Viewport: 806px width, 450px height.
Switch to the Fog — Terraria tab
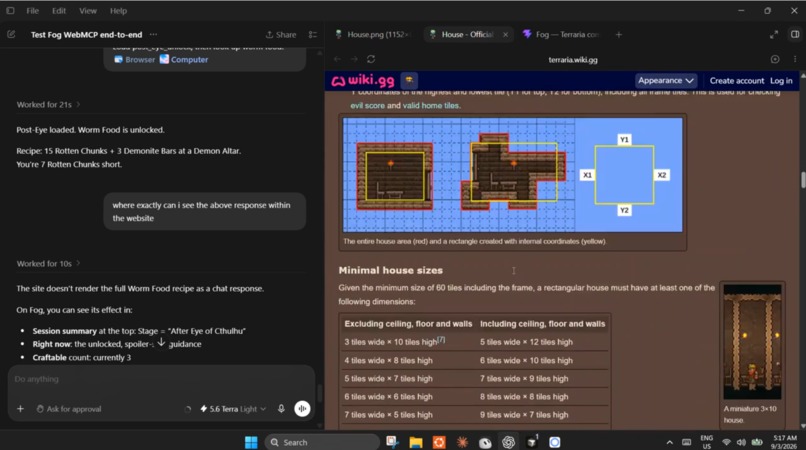(x=561, y=34)
